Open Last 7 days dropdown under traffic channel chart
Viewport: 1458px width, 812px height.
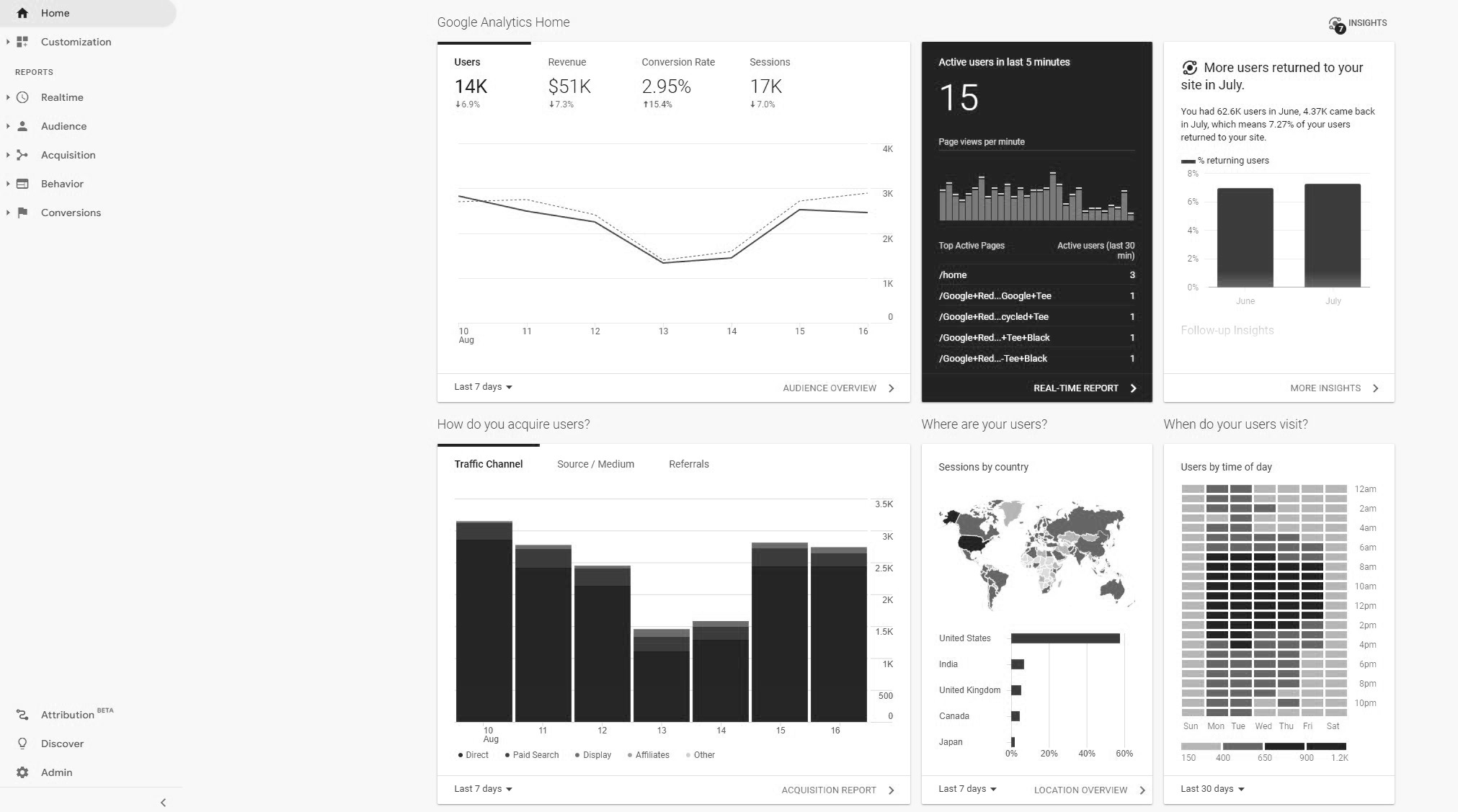pyautogui.click(x=483, y=789)
